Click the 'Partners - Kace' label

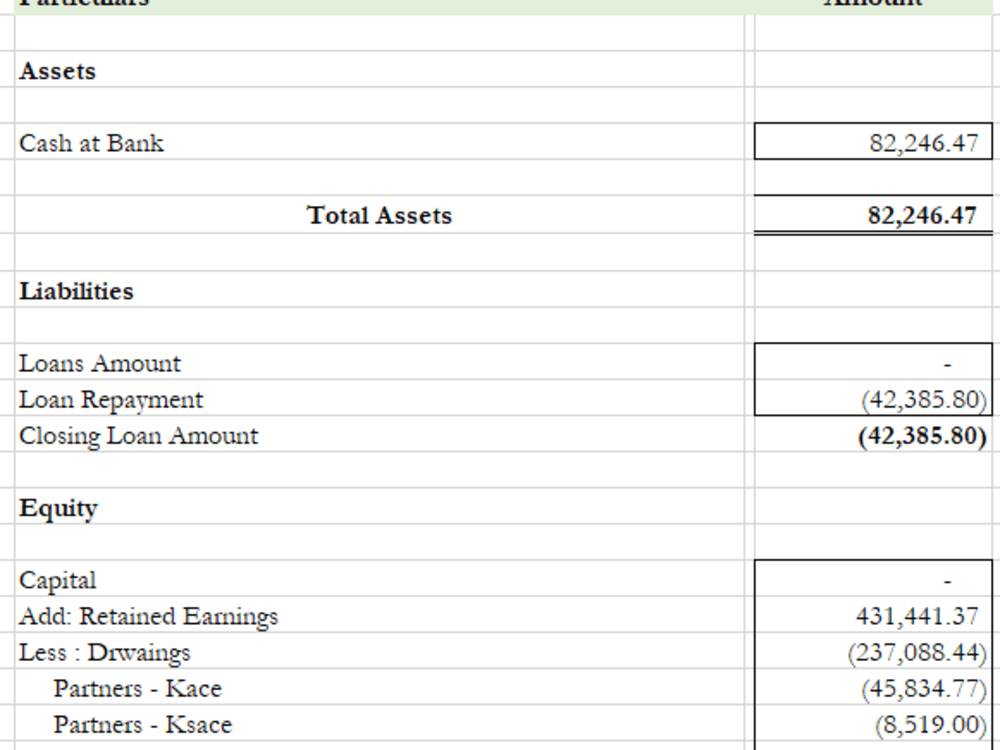(x=137, y=689)
